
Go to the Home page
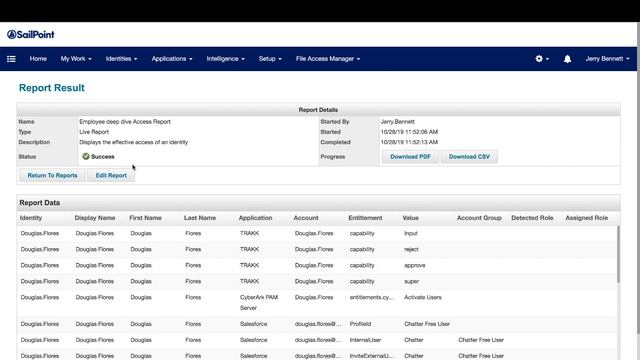(x=38, y=59)
